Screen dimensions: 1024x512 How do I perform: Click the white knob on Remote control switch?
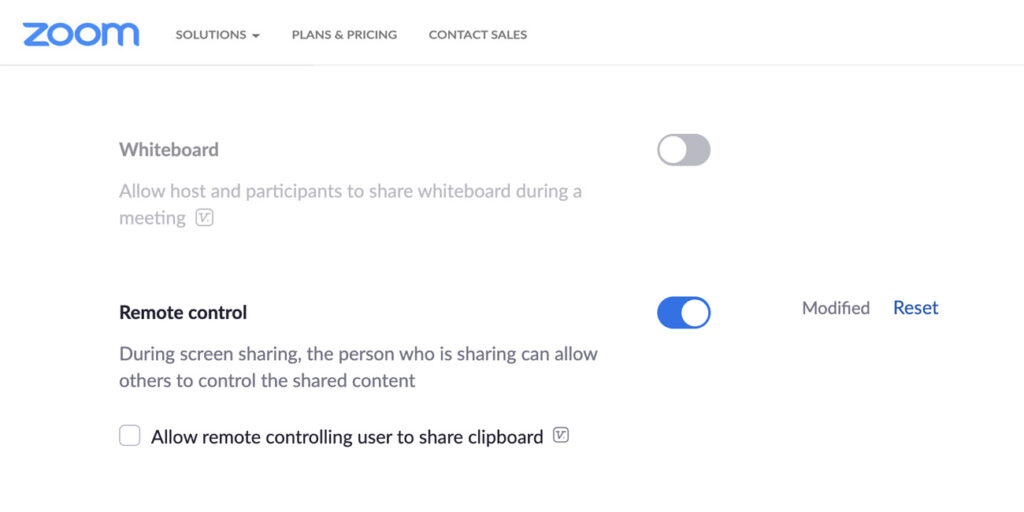695,312
